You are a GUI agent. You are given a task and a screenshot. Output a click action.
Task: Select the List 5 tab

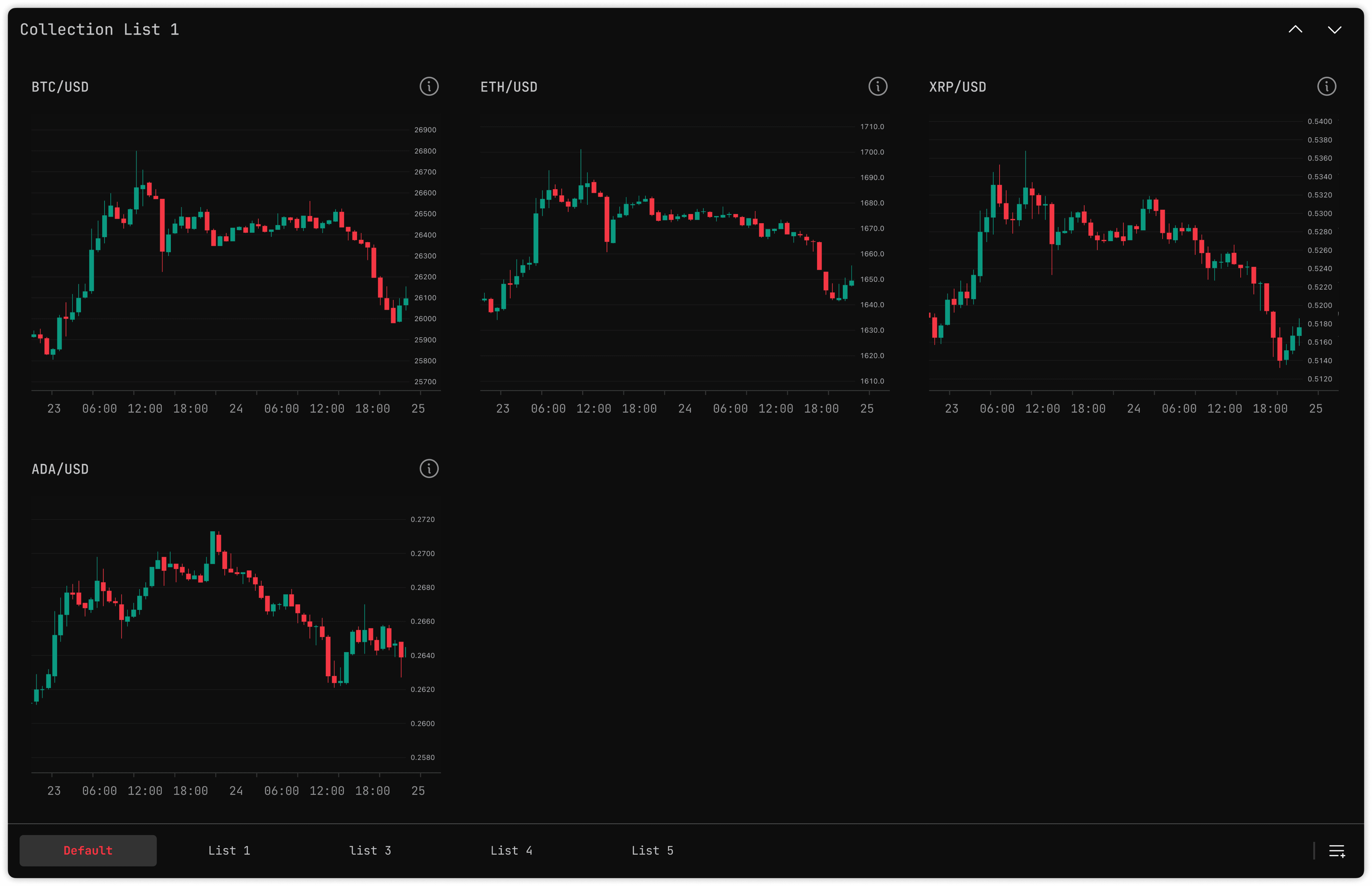pos(653,850)
